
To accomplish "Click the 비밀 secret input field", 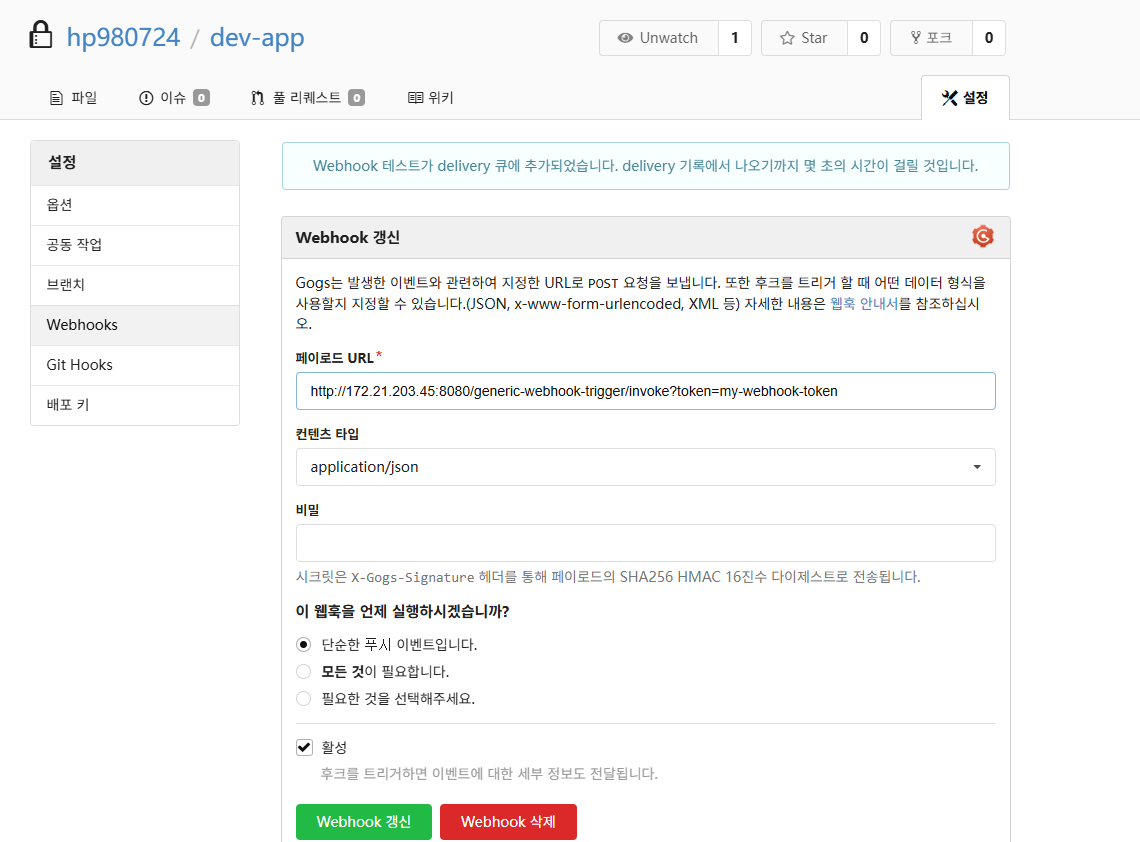I will (646, 542).
